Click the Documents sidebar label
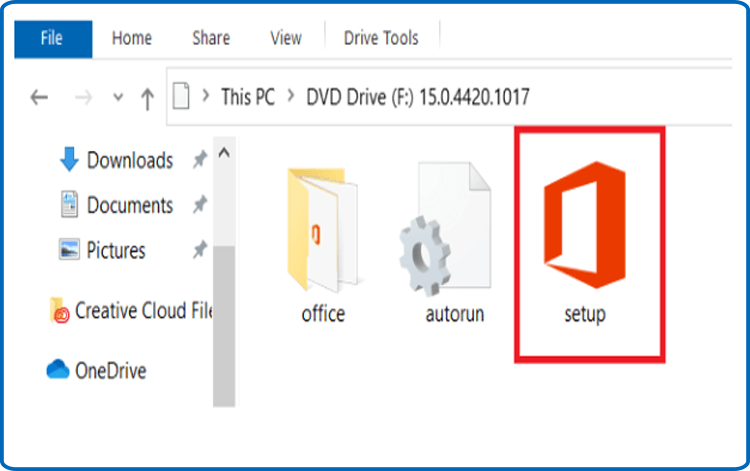 (x=130, y=206)
